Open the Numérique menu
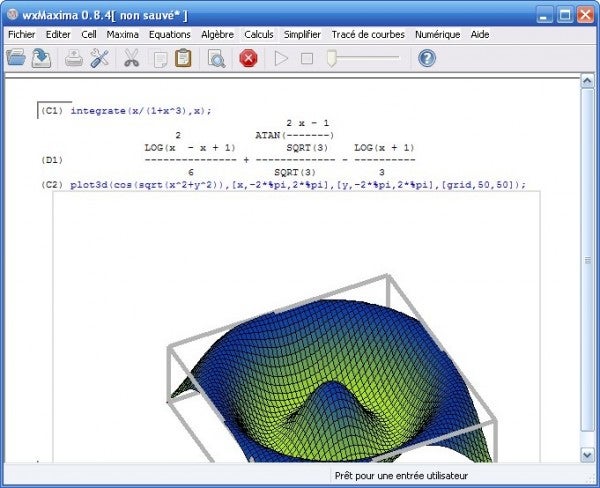 (x=437, y=34)
